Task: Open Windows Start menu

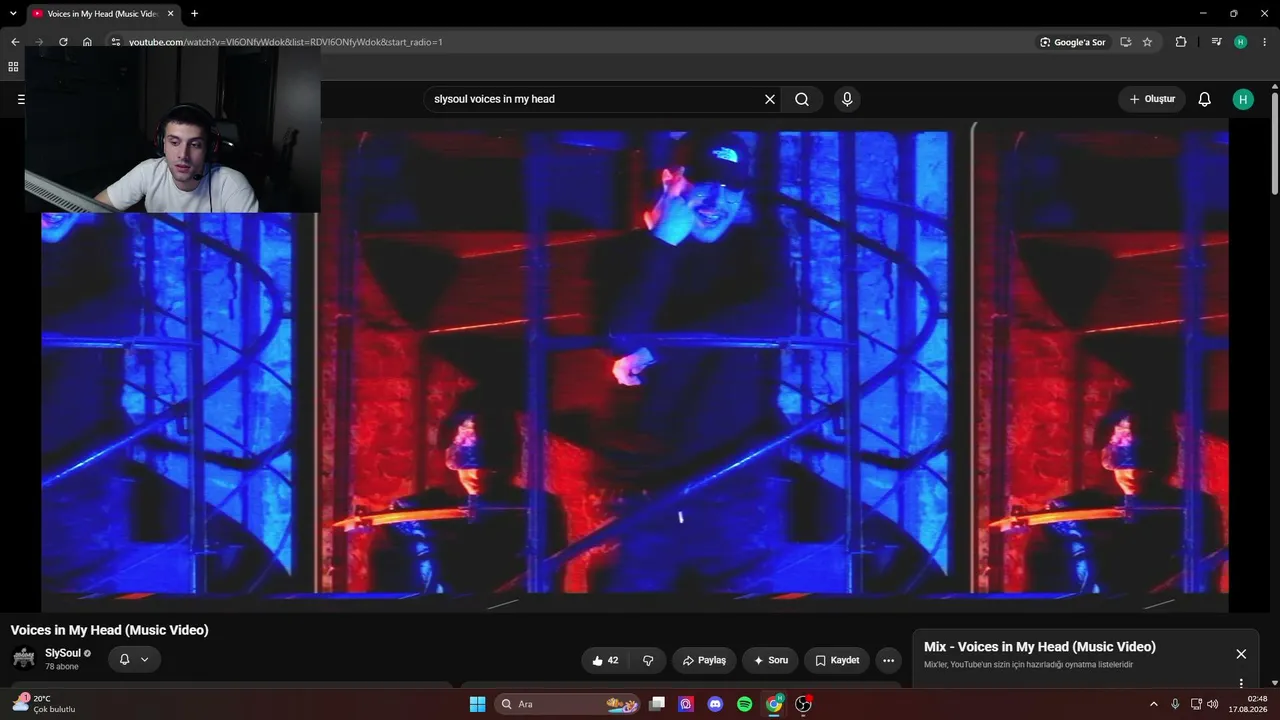Action: [x=477, y=704]
